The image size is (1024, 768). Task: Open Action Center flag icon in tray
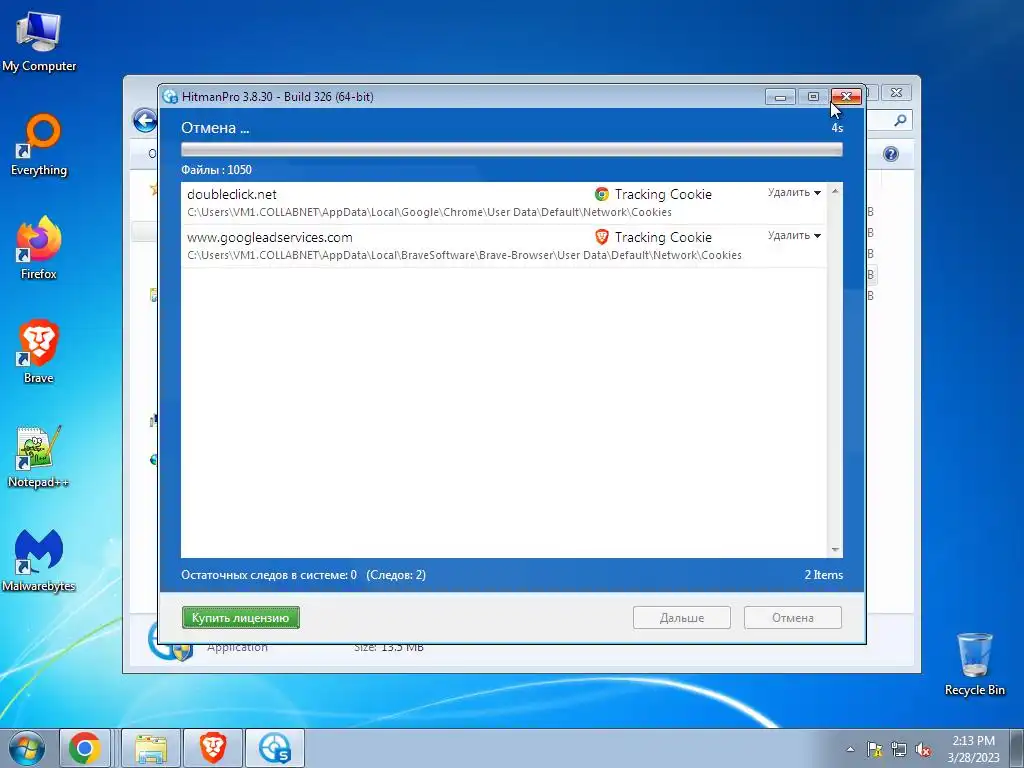[x=874, y=749]
